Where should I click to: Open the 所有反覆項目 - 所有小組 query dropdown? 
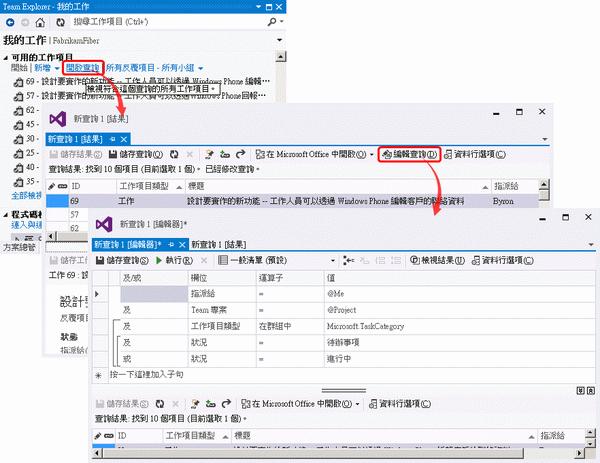(154, 68)
